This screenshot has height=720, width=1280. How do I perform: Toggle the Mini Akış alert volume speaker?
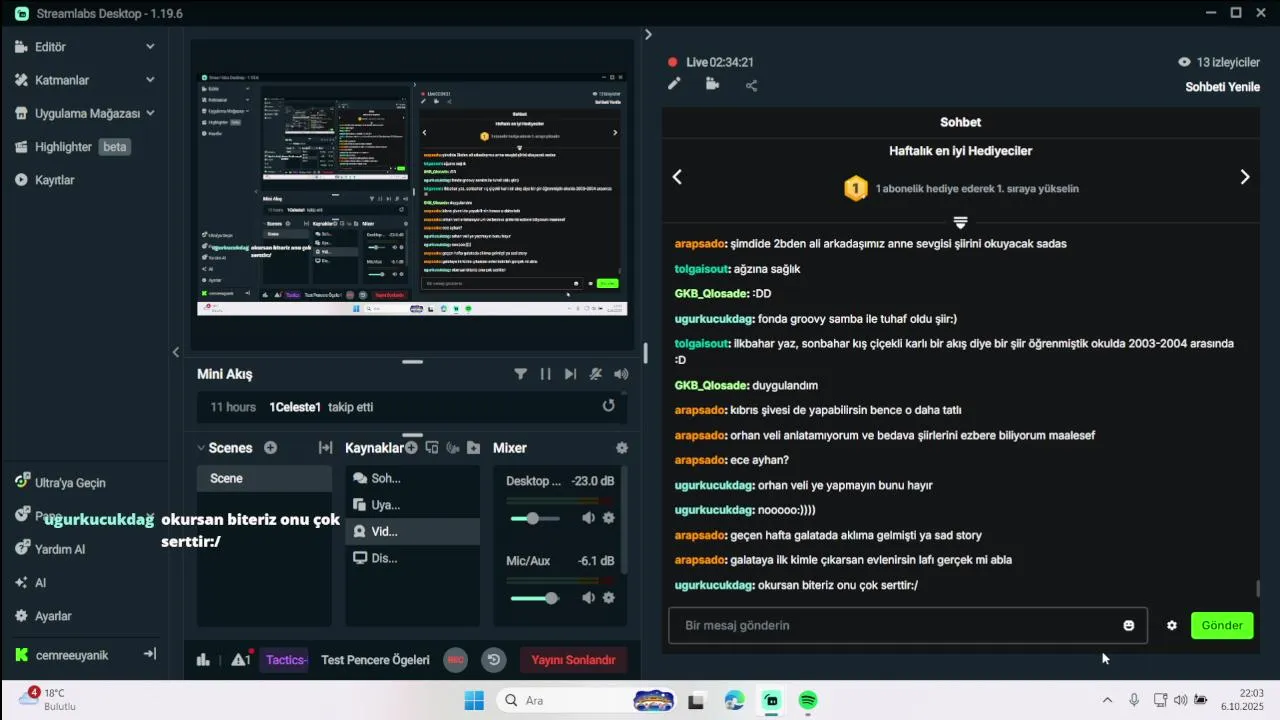(621, 374)
